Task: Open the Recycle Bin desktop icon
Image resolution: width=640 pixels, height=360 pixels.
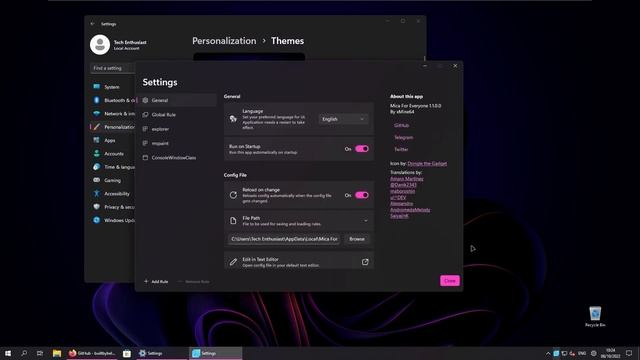Action: point(595,317)
